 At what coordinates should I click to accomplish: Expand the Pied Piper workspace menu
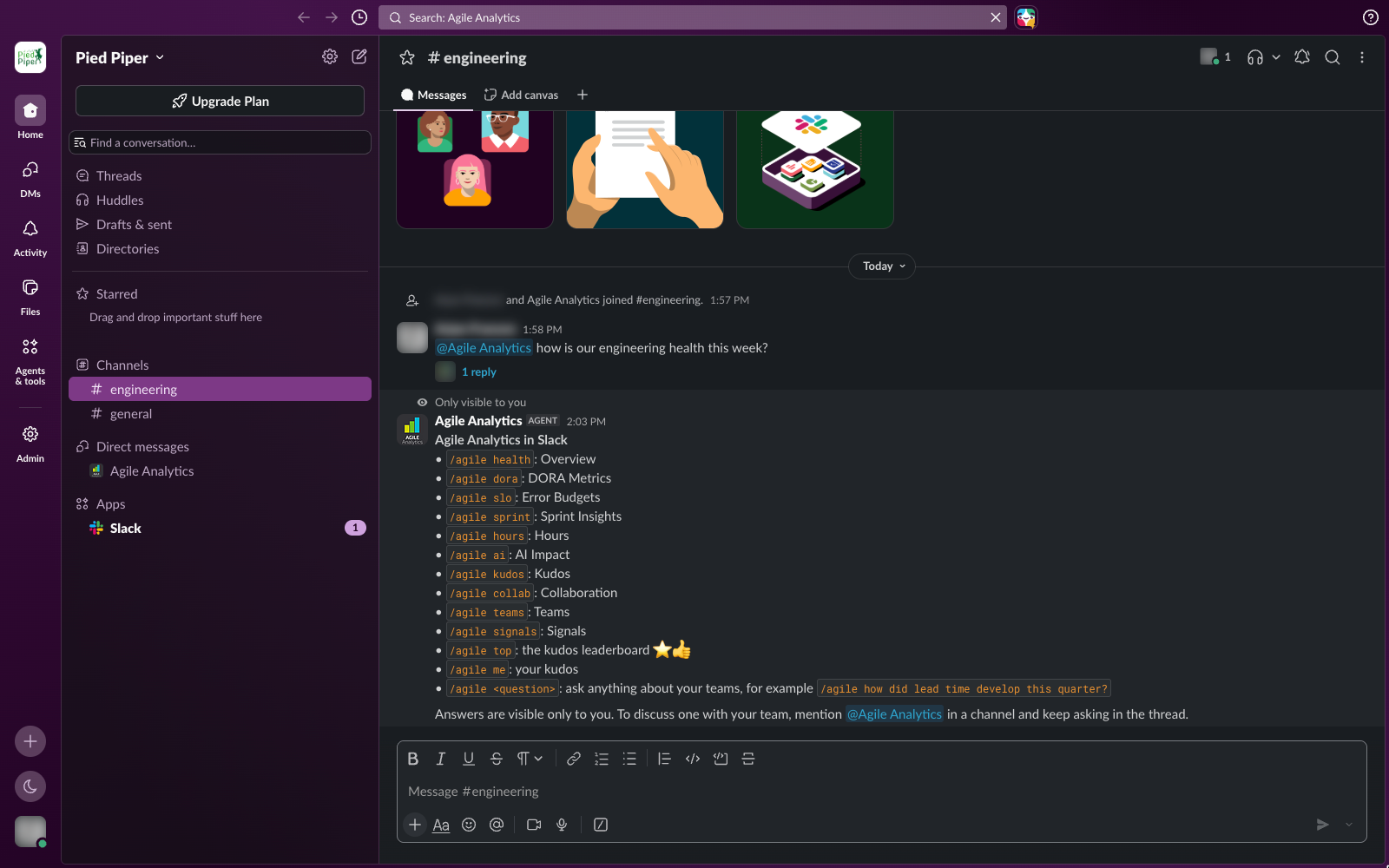pos(120,57)
